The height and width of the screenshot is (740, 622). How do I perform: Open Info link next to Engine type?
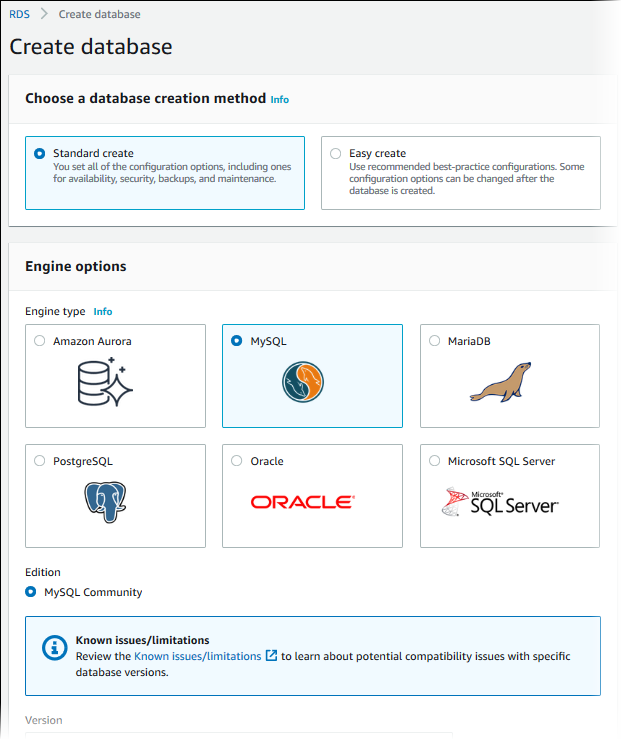[x=103, y=312]
